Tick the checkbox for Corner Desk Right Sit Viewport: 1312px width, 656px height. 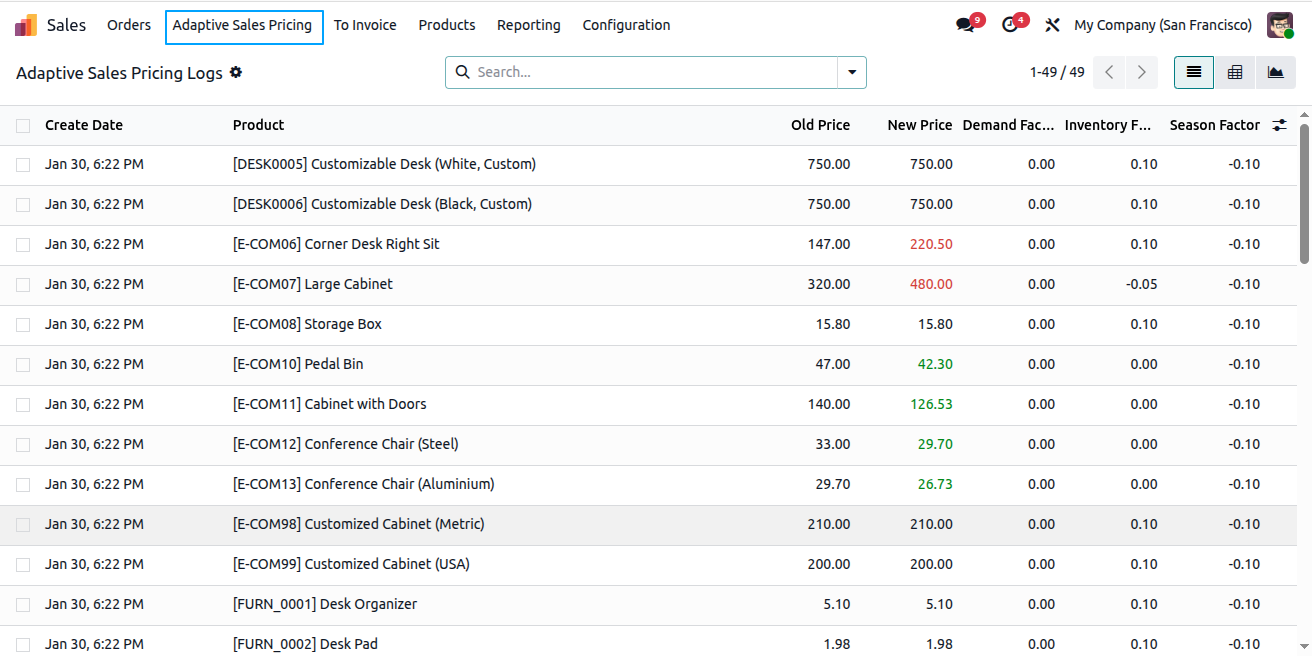coord(23,245)
